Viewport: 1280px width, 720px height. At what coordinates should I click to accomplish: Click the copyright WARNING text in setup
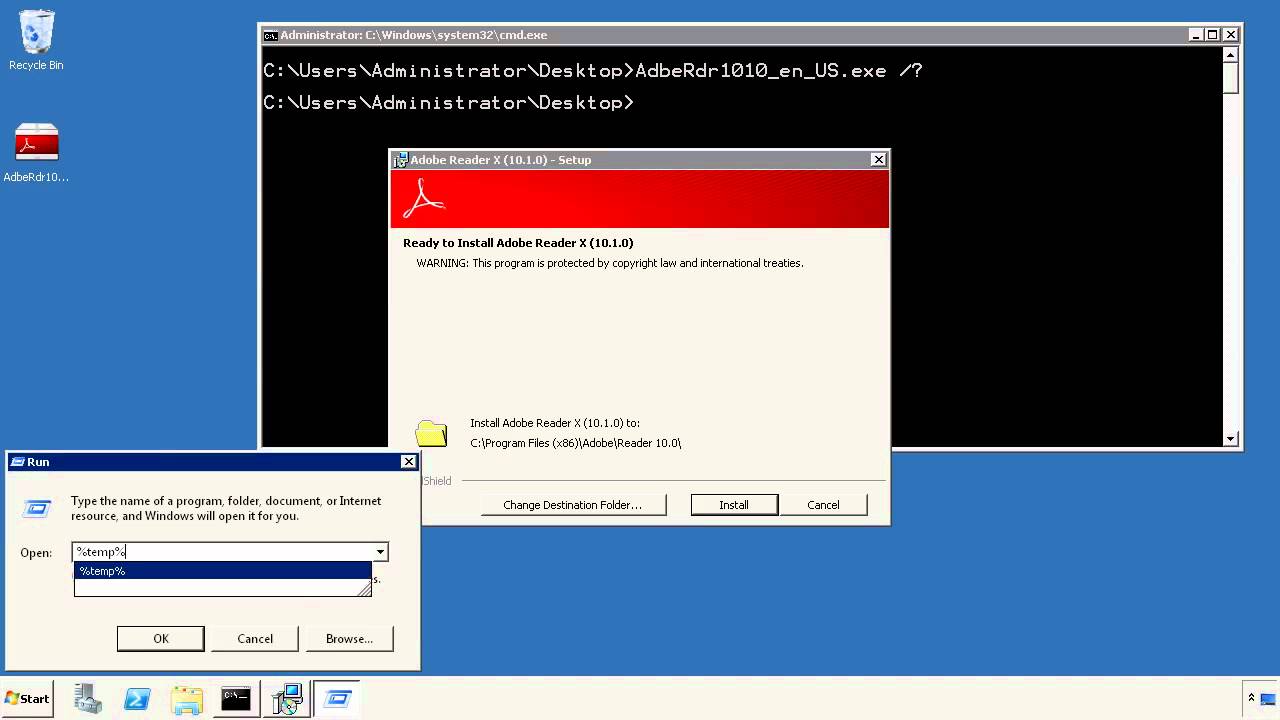[610, 263]
